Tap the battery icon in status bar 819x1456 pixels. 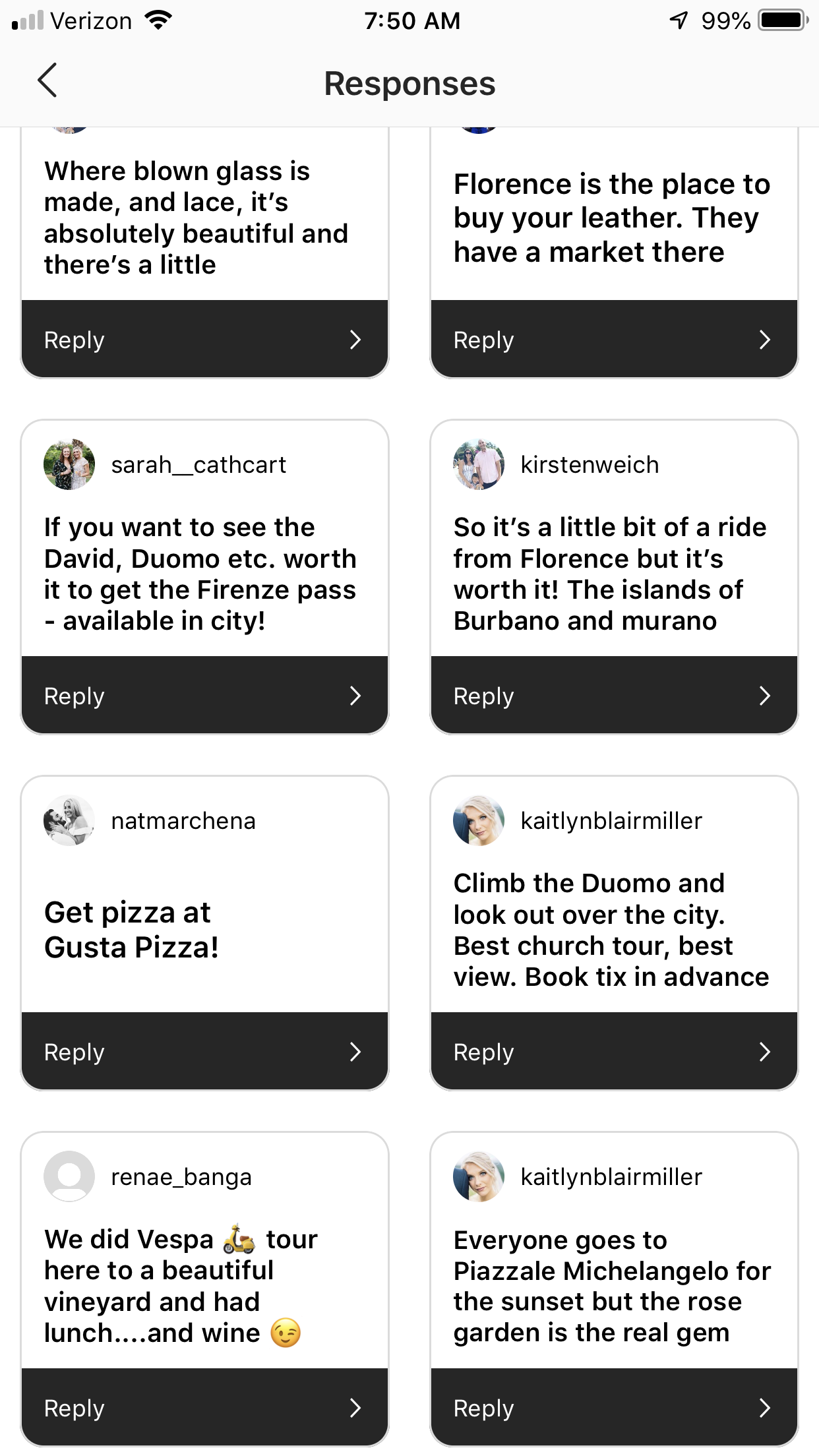(783, 20)
